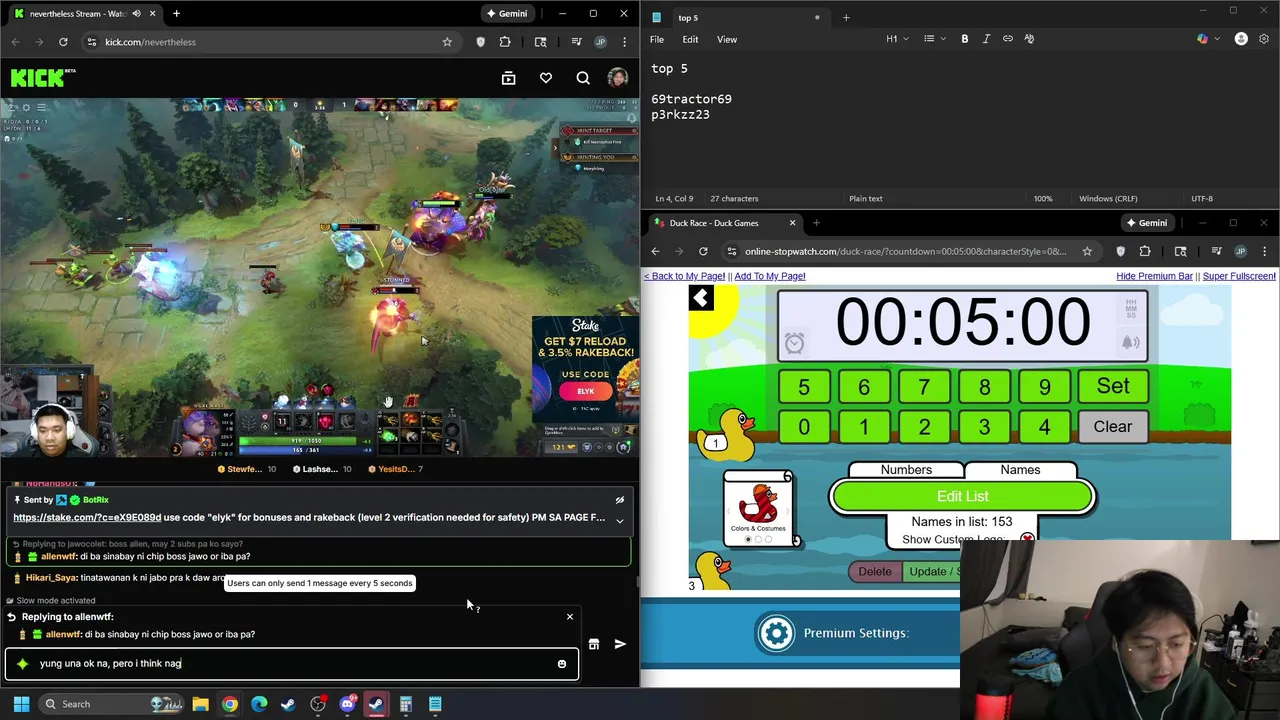Image resolution: width=1280 pixels, height=720 pixels.
Task: Open the Notepad Edit menu
Action: click(690, 39)
